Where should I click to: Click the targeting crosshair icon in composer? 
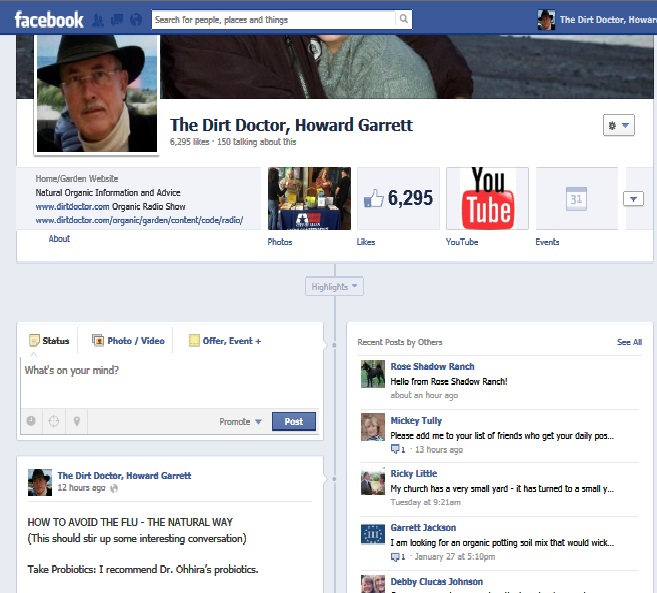(x=54, y=422)
